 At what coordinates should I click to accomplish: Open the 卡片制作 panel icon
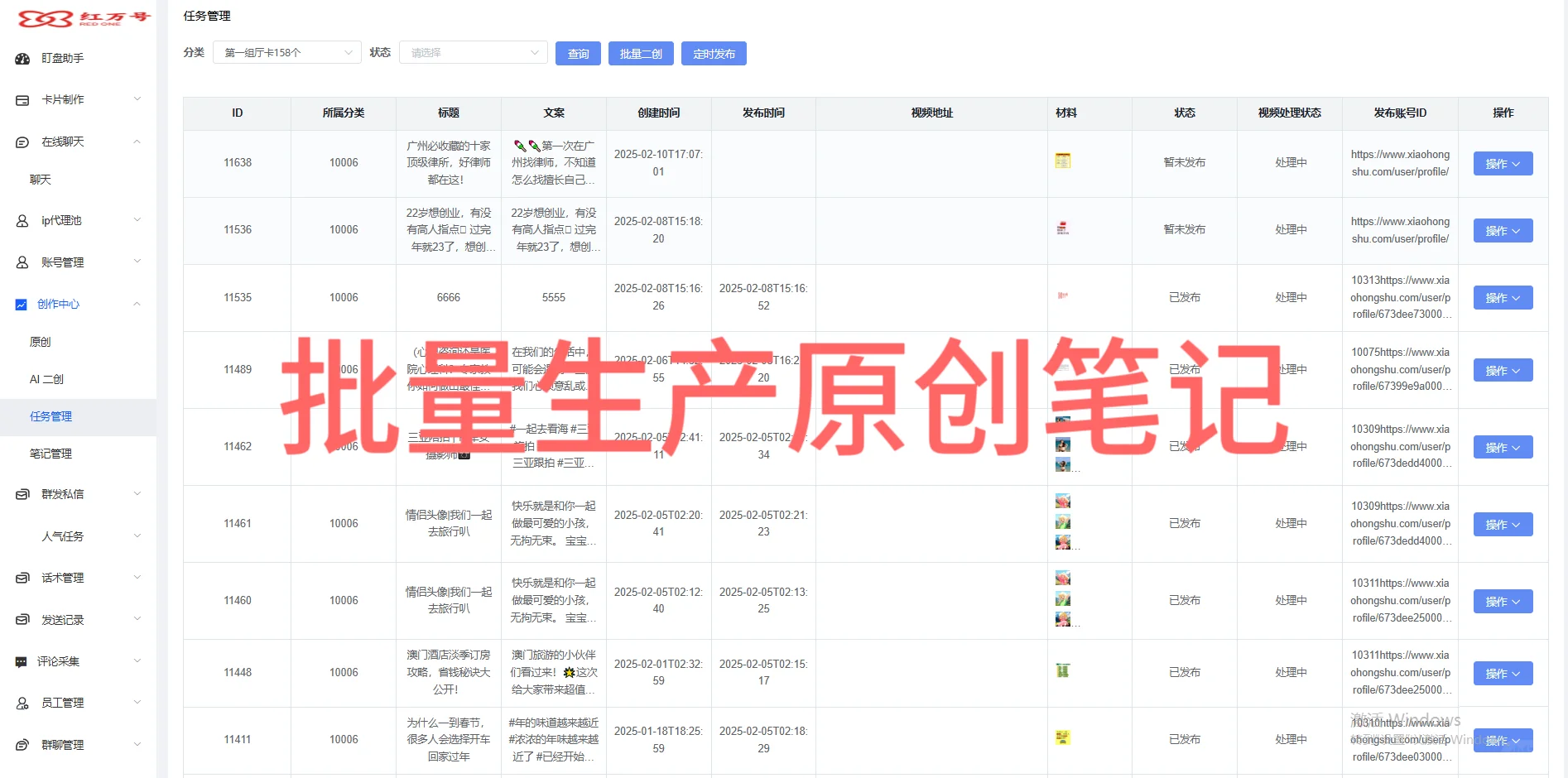coord(21,99)
